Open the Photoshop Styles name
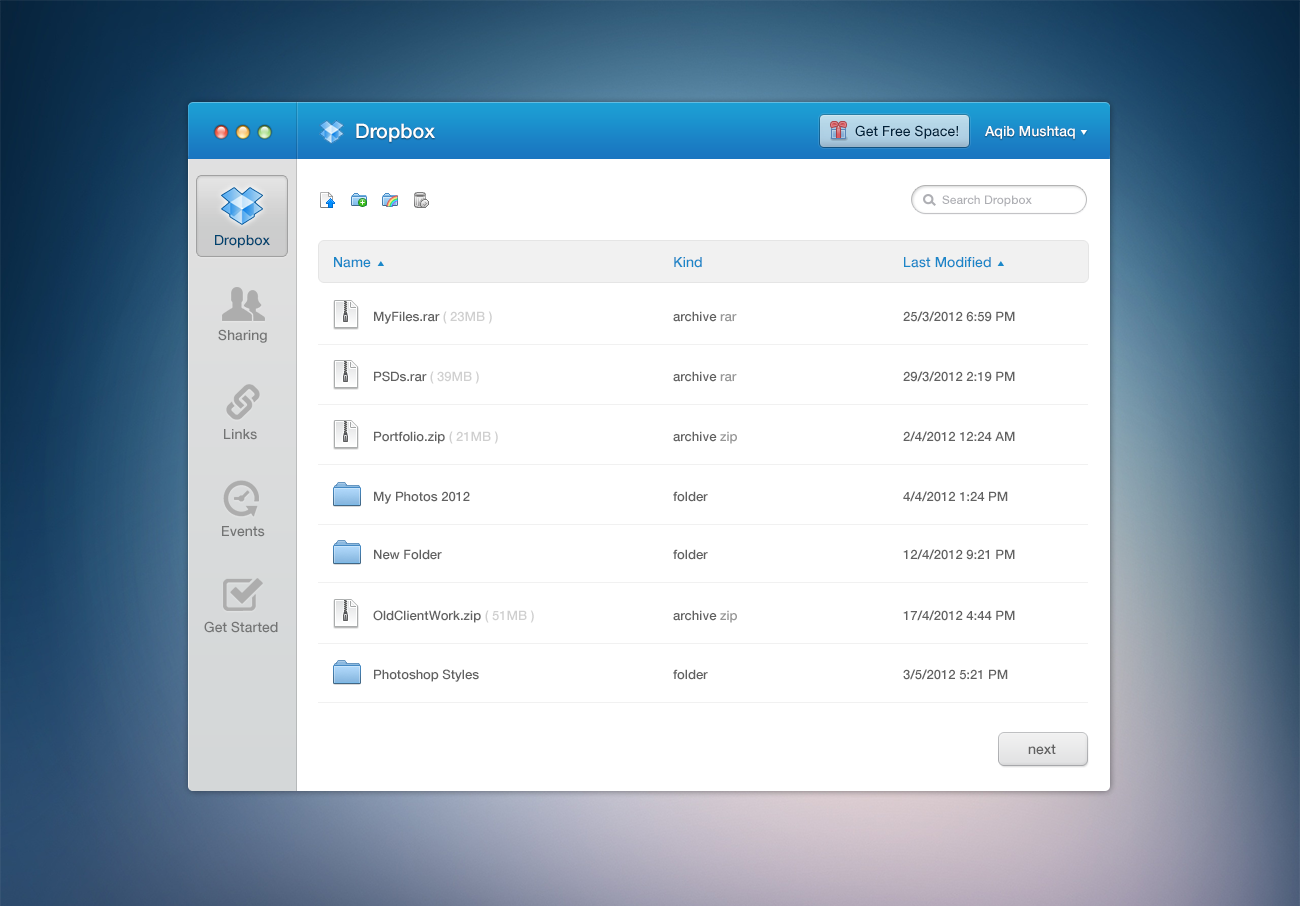 coord(426,675)
